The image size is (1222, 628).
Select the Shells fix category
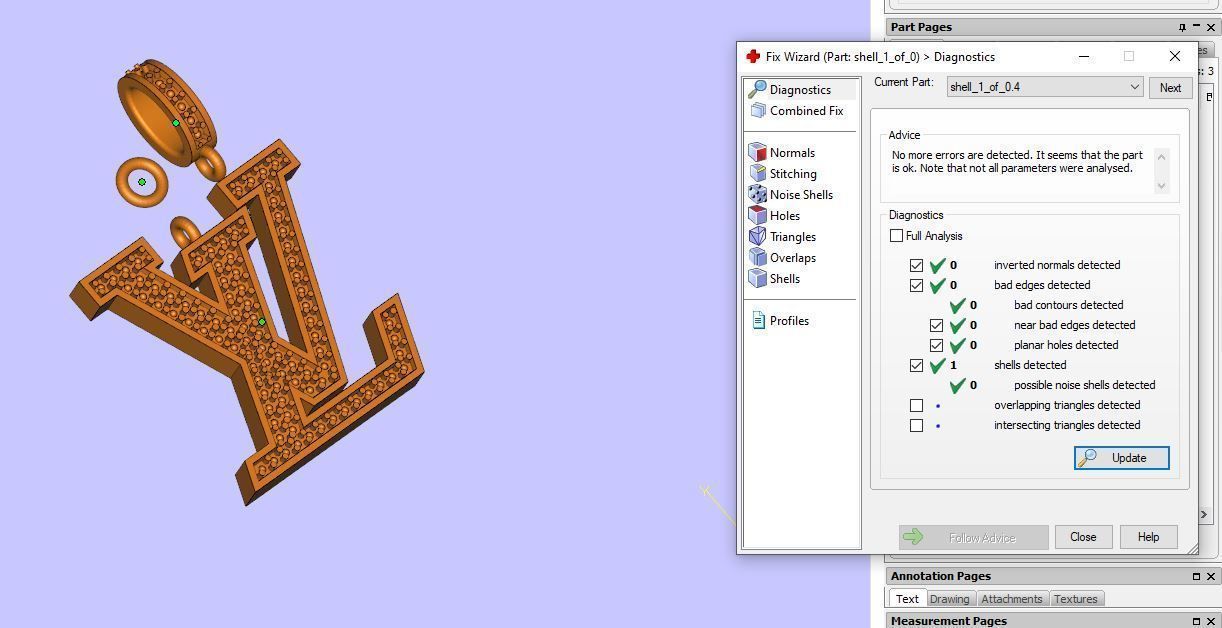click(784, 279)
